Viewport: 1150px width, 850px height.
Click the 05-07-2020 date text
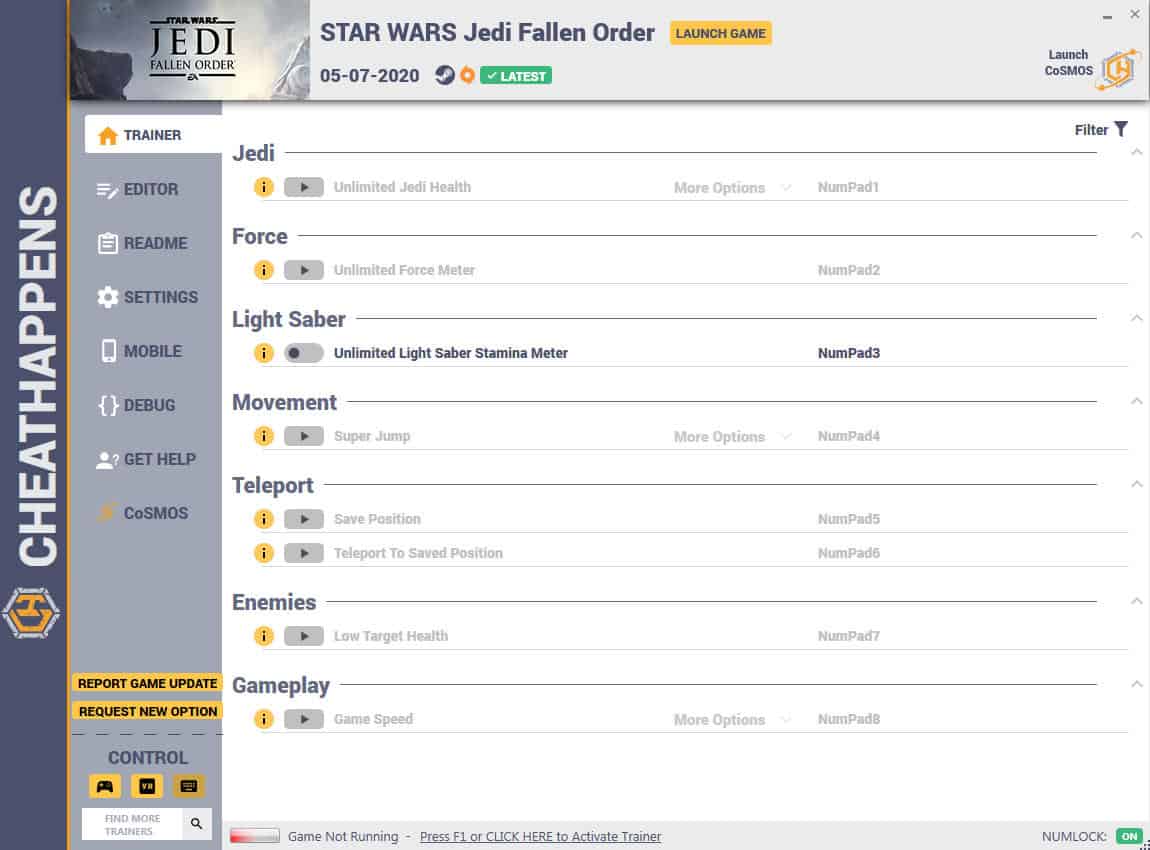pos(370,76)
